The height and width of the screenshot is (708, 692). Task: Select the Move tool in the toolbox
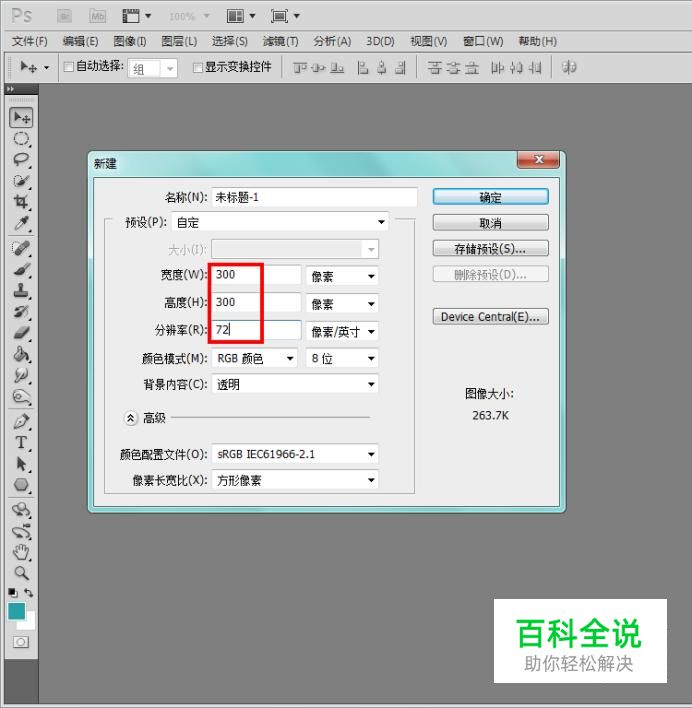(21, 118)
